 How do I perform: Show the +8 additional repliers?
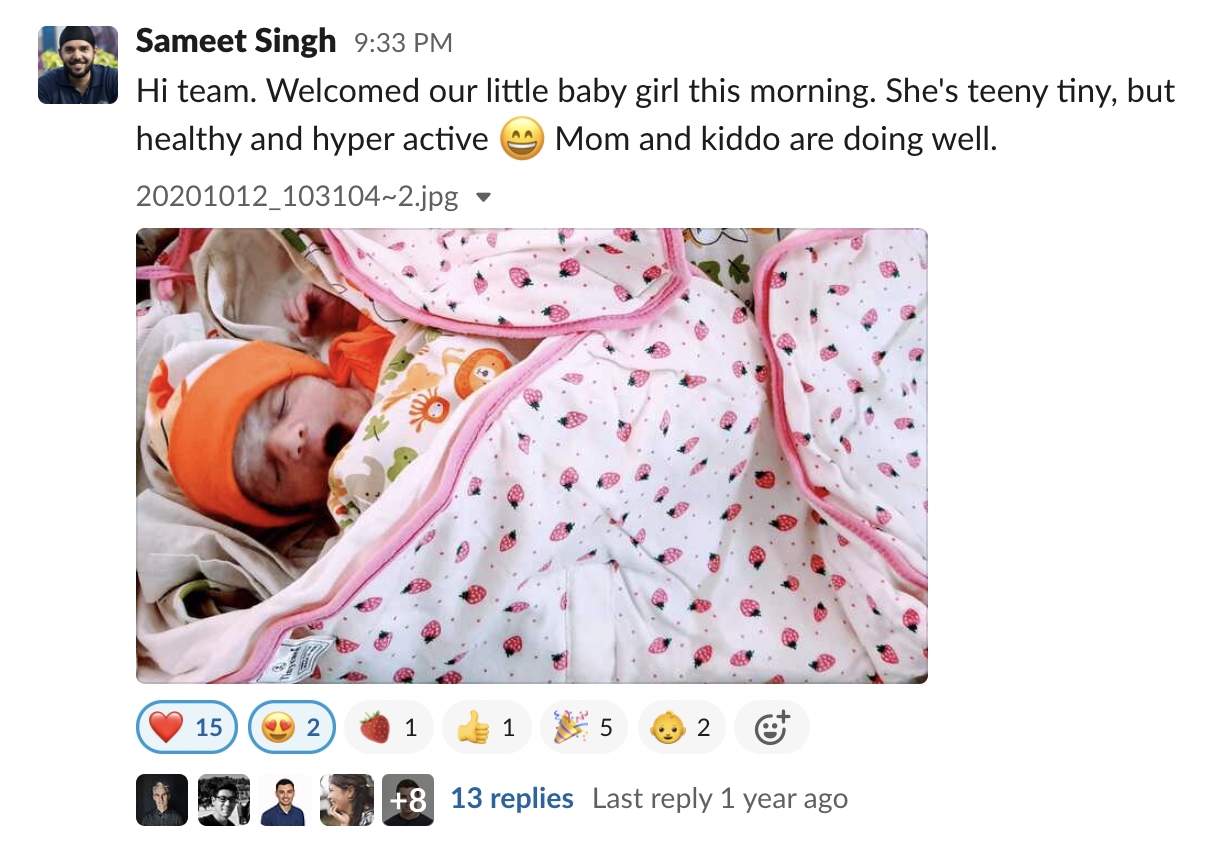pos(408,799)
